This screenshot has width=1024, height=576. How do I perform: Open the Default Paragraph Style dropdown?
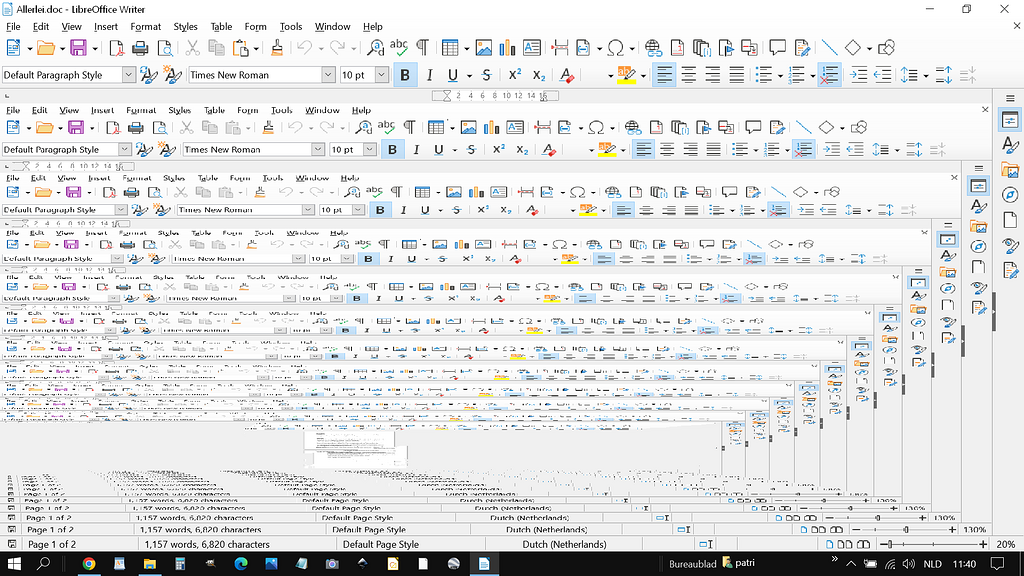(130, 74)
